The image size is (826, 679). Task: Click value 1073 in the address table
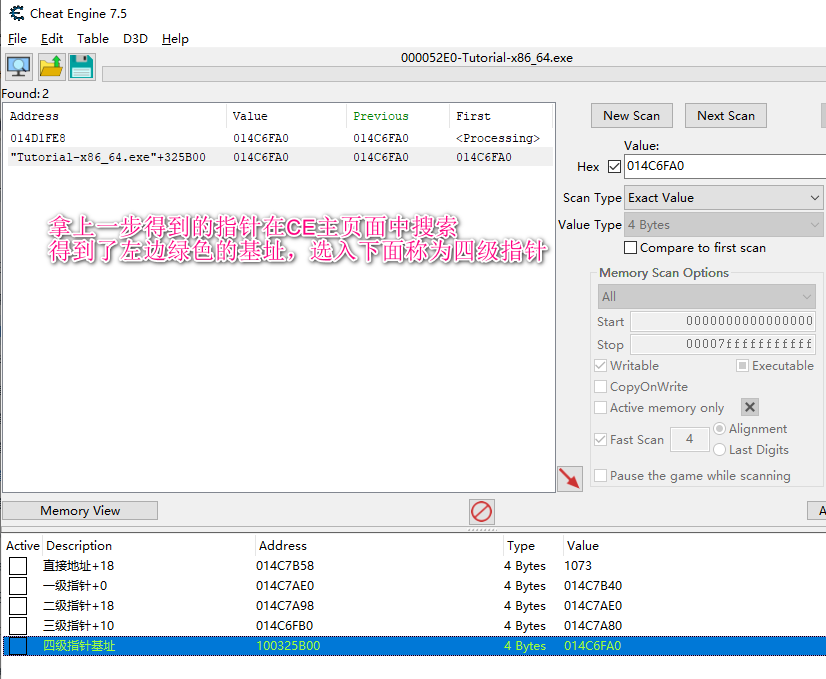pyautogui.click(x=578, y=566)
